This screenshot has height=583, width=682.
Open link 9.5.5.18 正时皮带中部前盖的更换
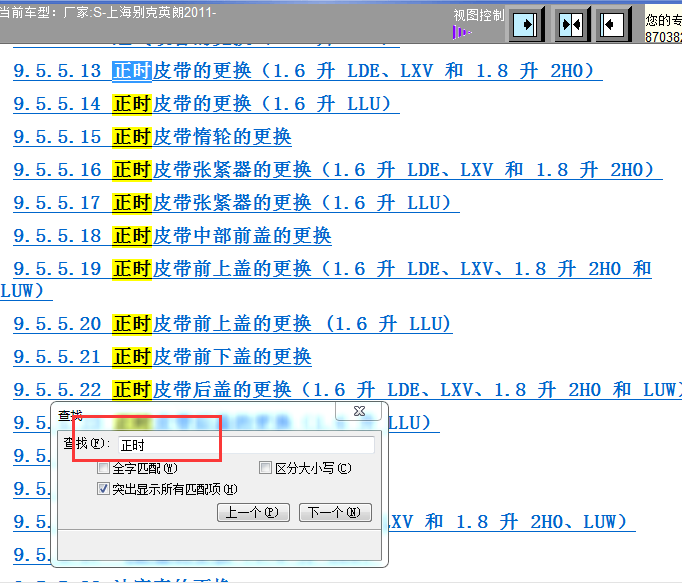(x=172, y=236)
